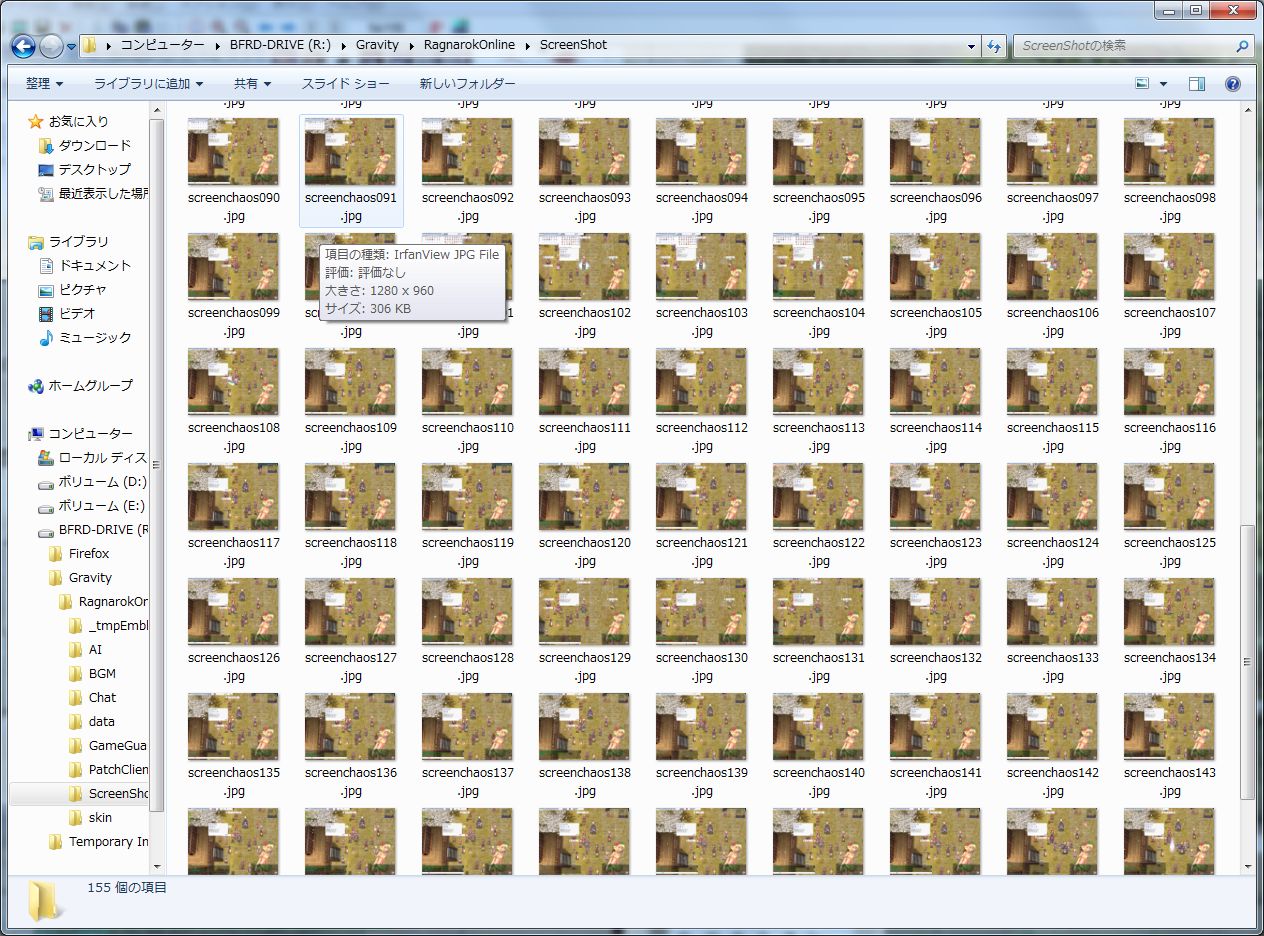1264x936 pixels.
Task: Toggle the preview pane button
Action: click(1197, 84)
